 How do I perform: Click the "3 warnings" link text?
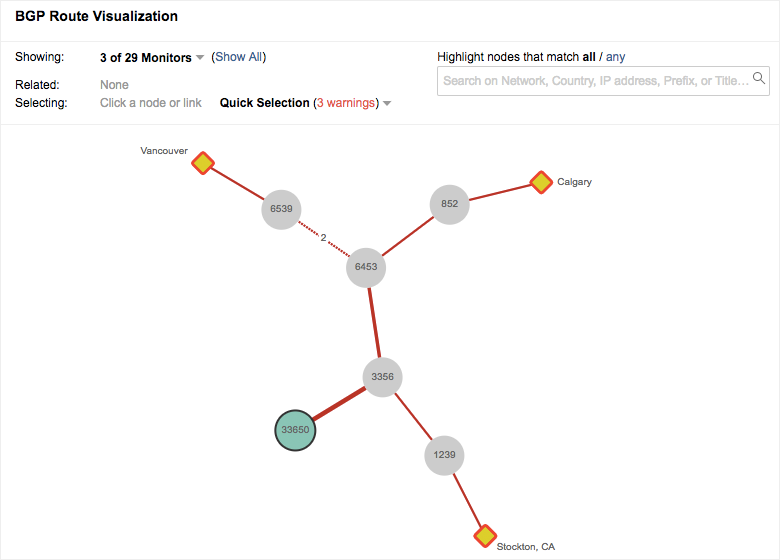[x=345, y=103]
